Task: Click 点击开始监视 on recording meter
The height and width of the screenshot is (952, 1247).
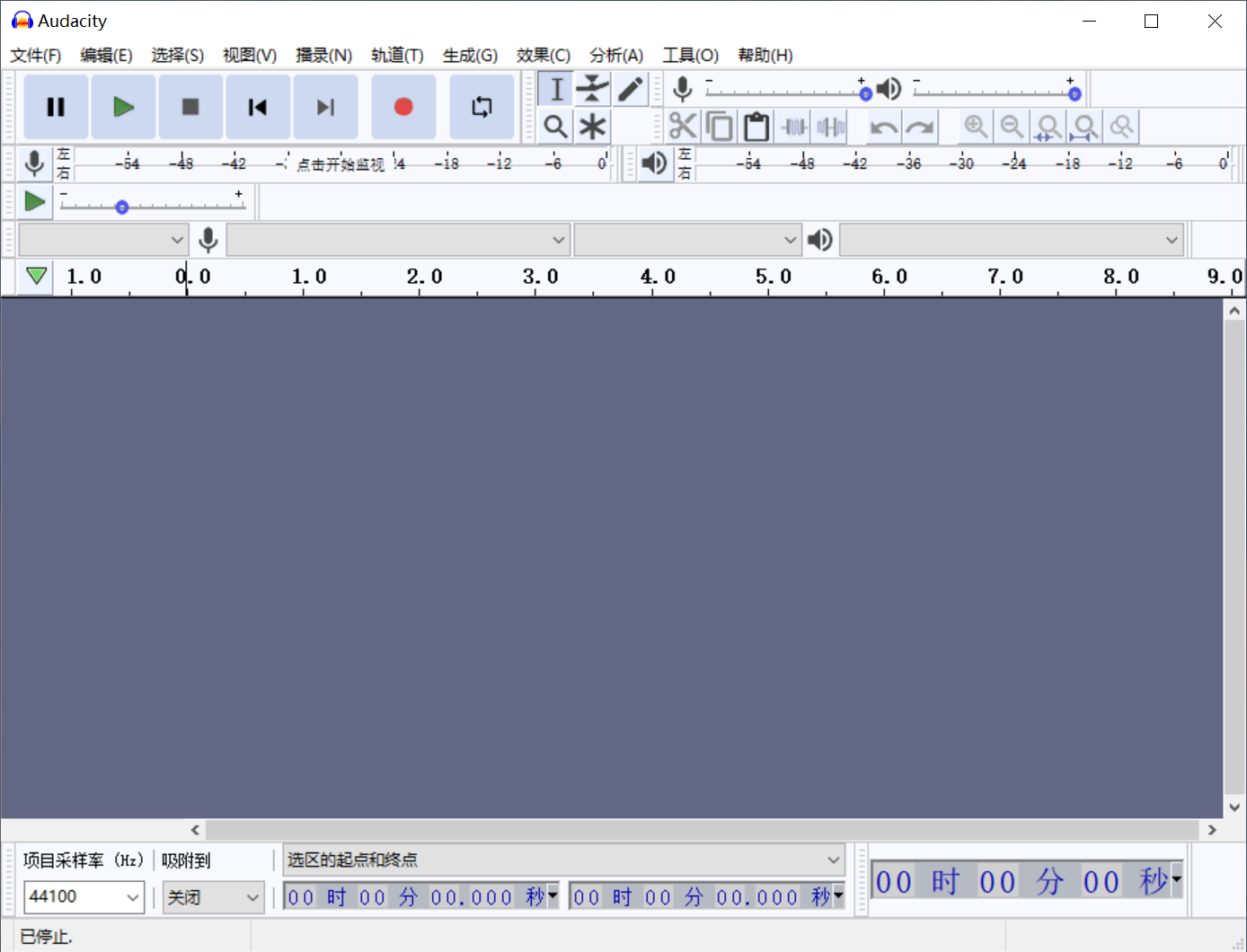Action: (x=340, y=164)
